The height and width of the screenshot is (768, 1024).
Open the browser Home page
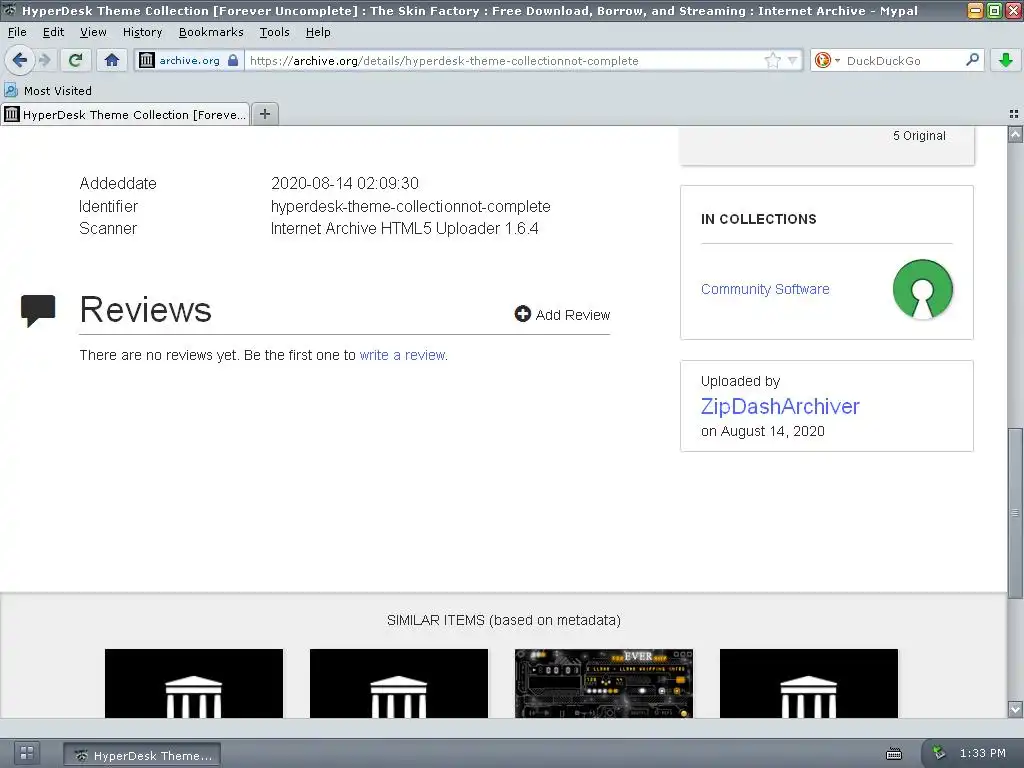coord(112,60)
